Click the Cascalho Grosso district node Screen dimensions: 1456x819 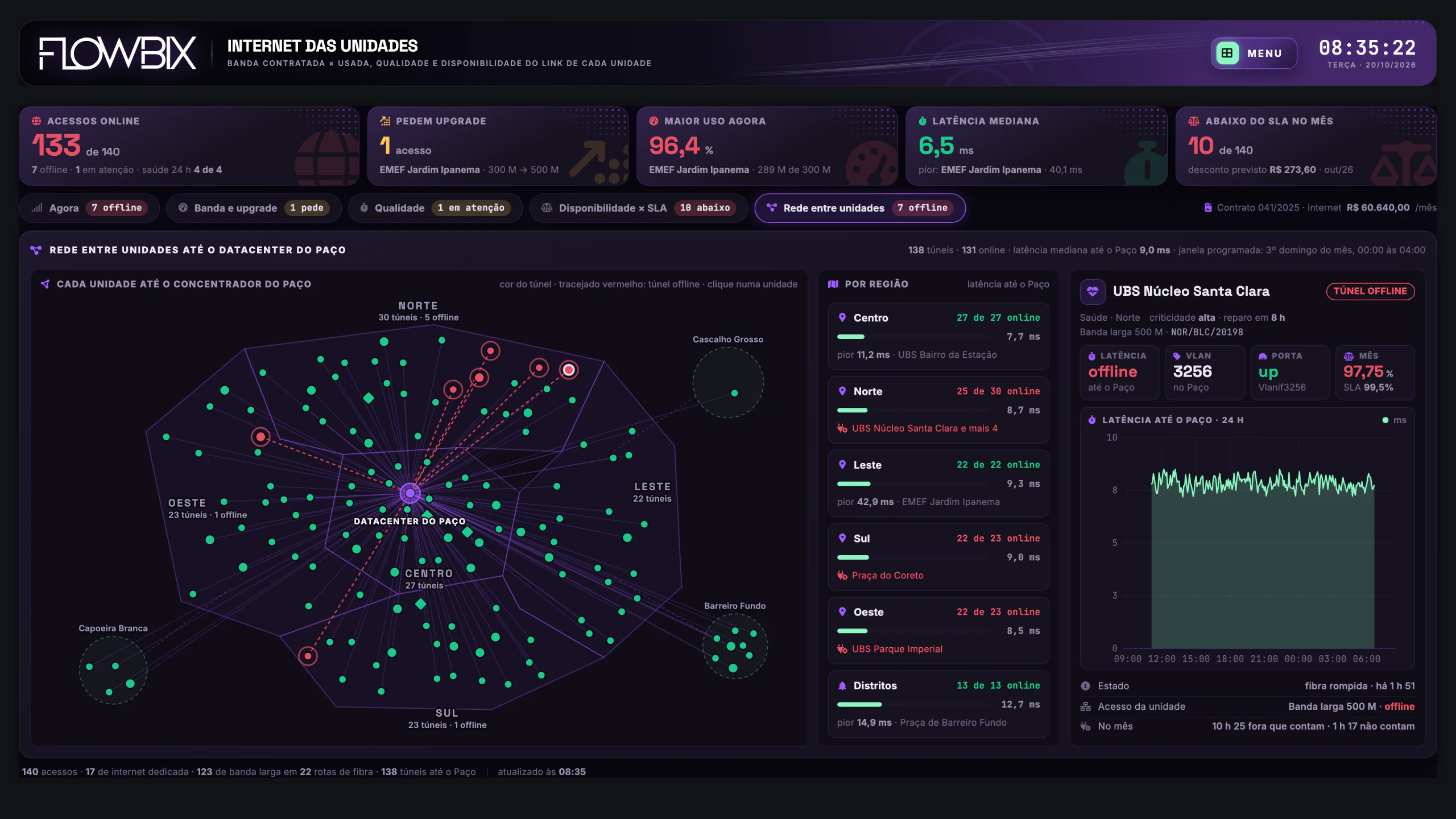(x=734, y=393)
